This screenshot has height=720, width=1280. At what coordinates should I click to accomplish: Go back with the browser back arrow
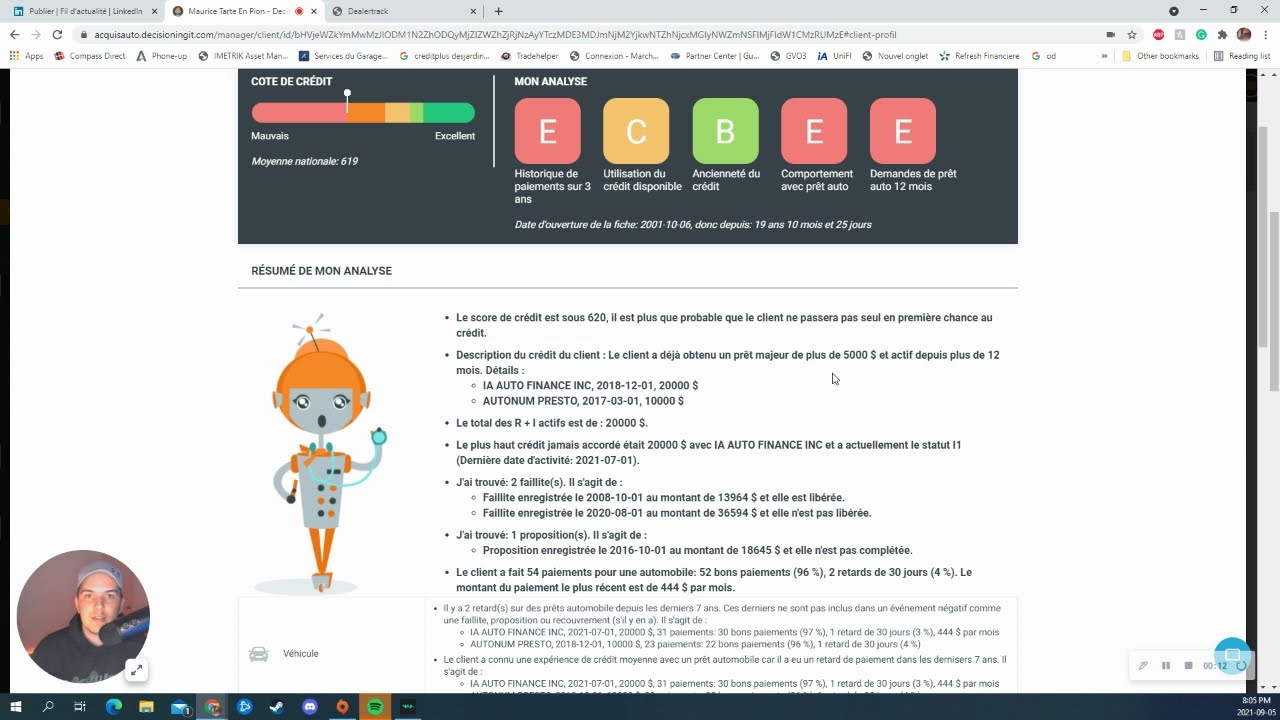[14, 34]
